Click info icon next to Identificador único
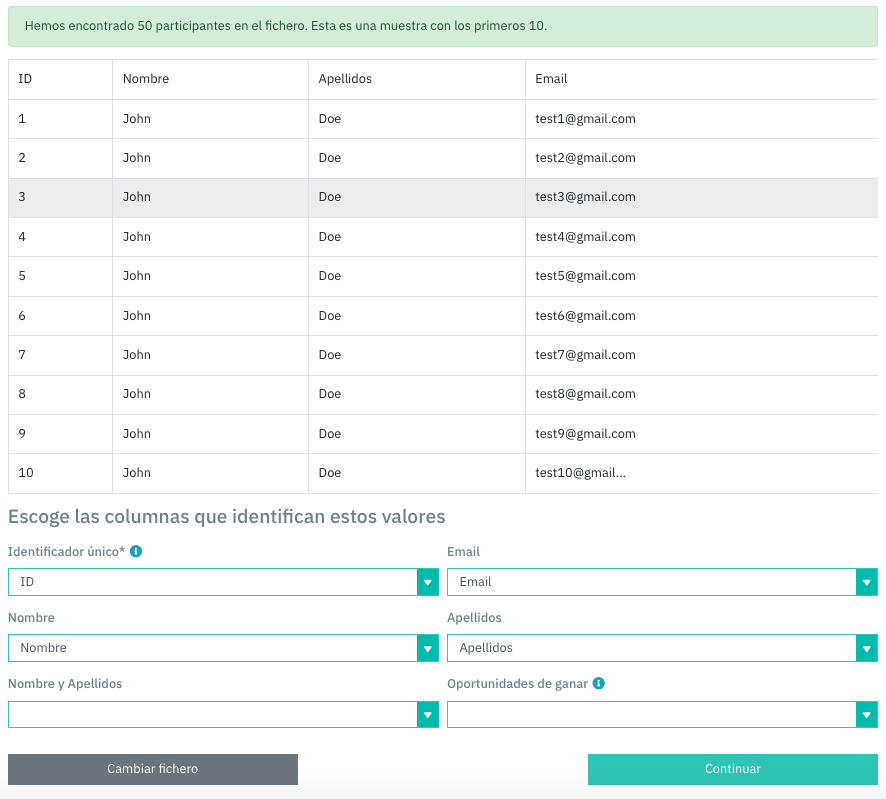Screen dimensions: 886x799 136,551
